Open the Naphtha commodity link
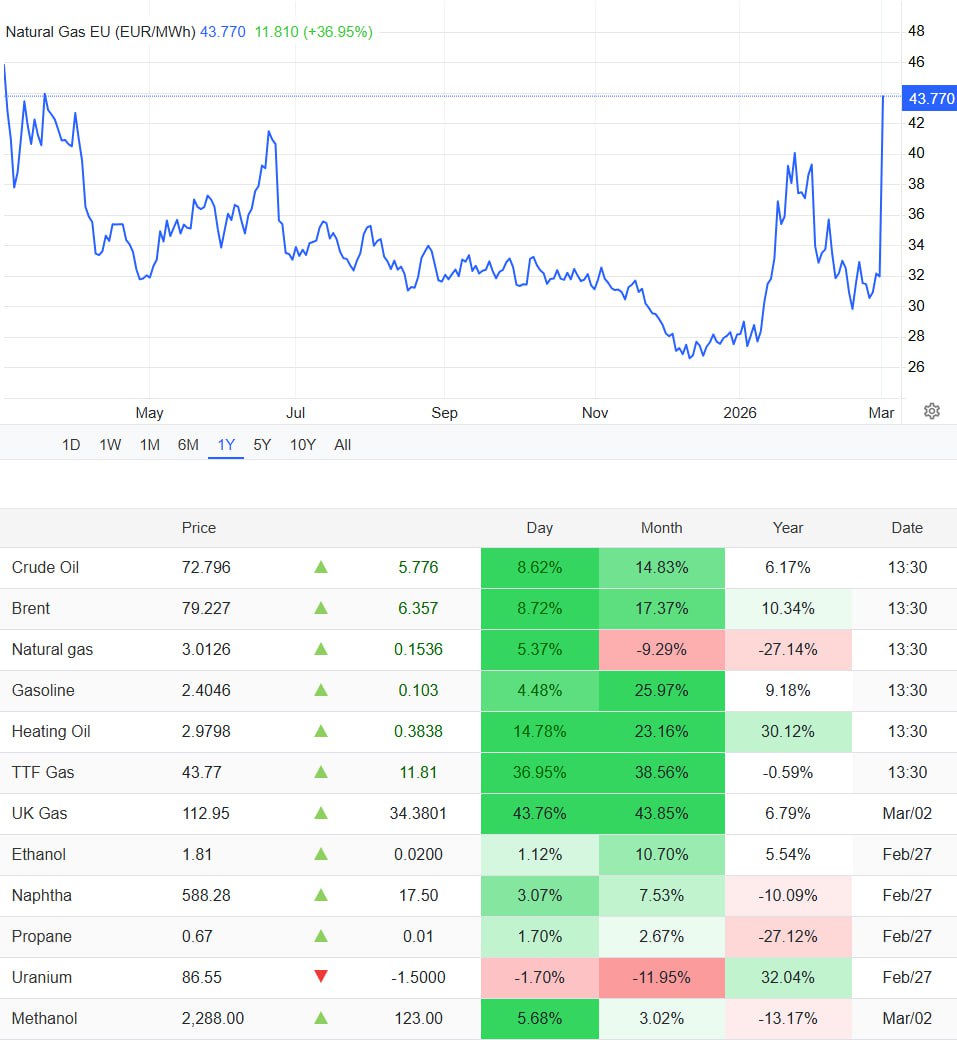The height and width of the screenshot is (1040, 957). (42, 895)
